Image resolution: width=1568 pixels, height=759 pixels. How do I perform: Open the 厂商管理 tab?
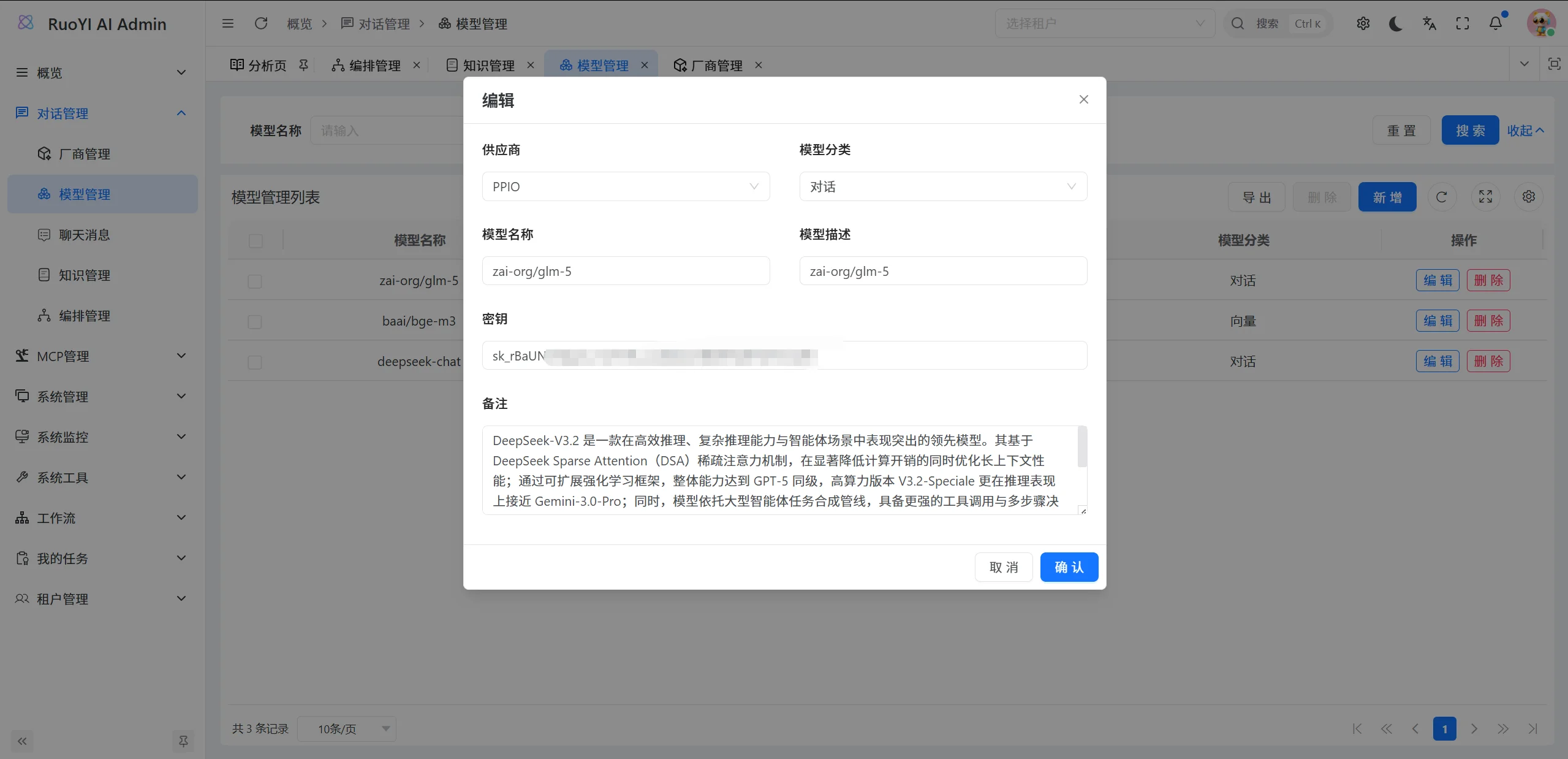click(x=717, y=66)
